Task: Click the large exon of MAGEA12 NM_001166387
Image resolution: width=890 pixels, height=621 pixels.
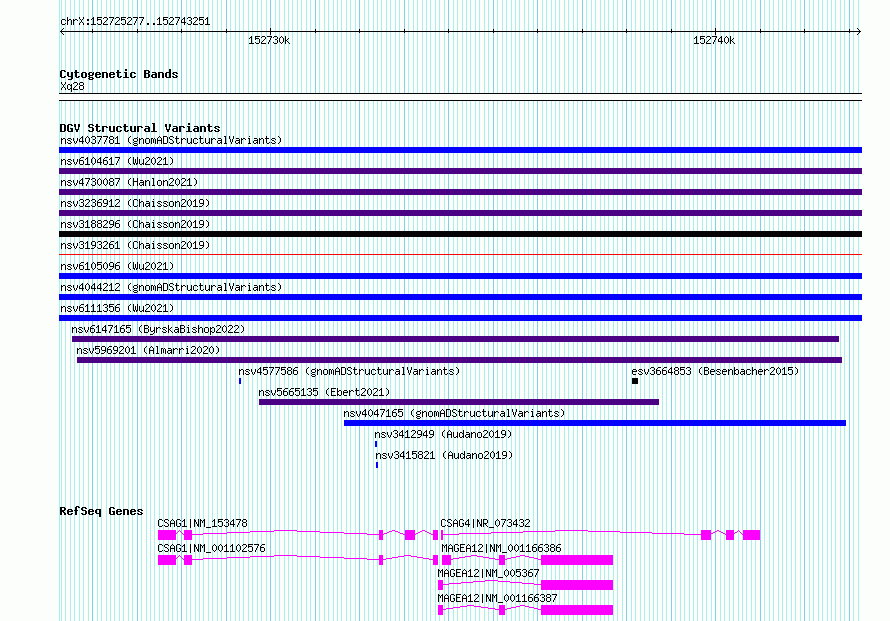Action: click(x=577, y=610)
